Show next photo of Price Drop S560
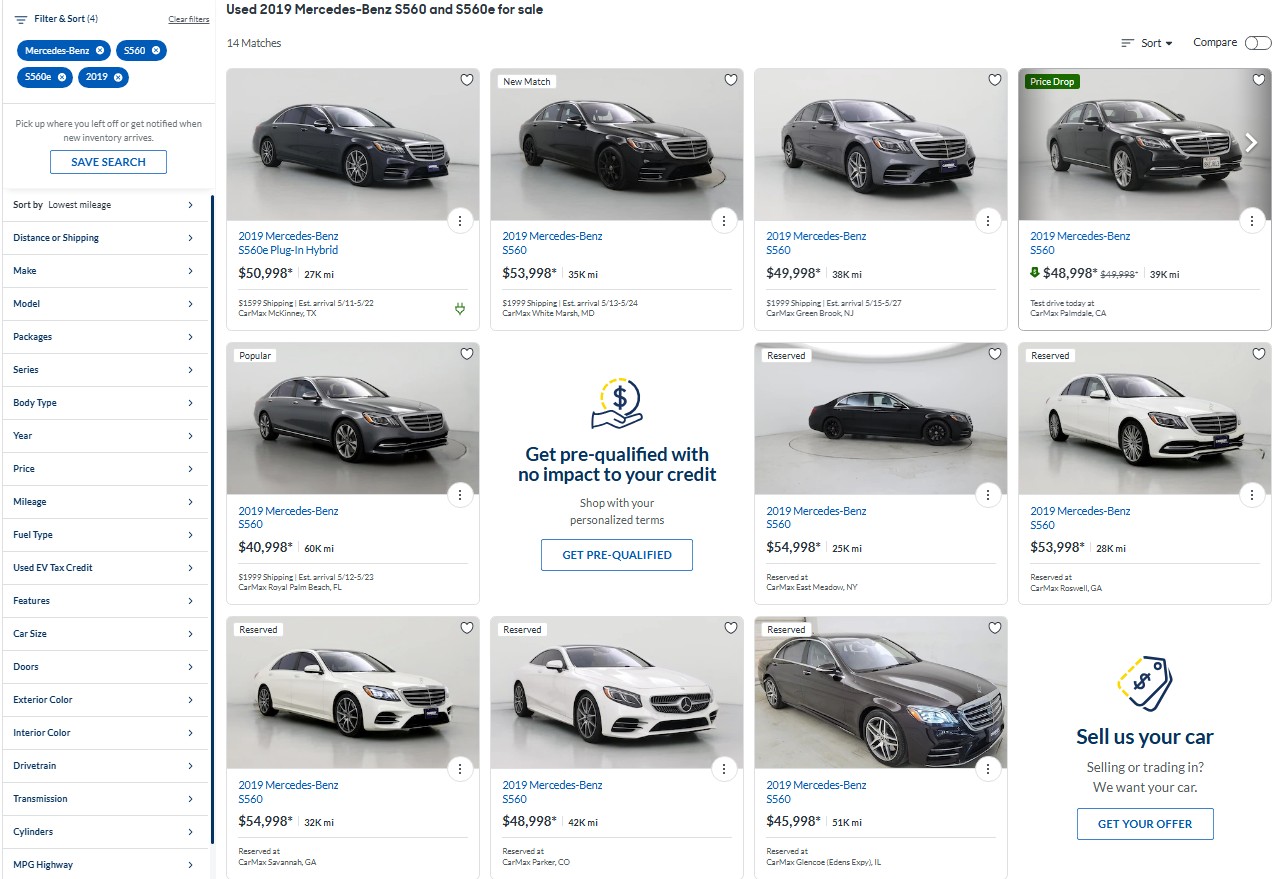This screenshot has width=1278, height=879. 1252,143
